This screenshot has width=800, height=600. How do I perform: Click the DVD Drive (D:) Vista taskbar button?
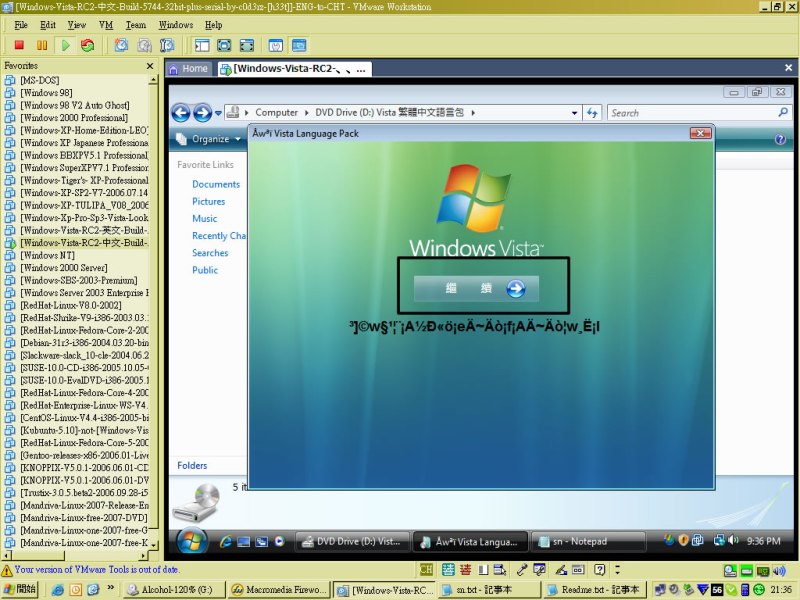pyautogui.click(x=353, y=542)
